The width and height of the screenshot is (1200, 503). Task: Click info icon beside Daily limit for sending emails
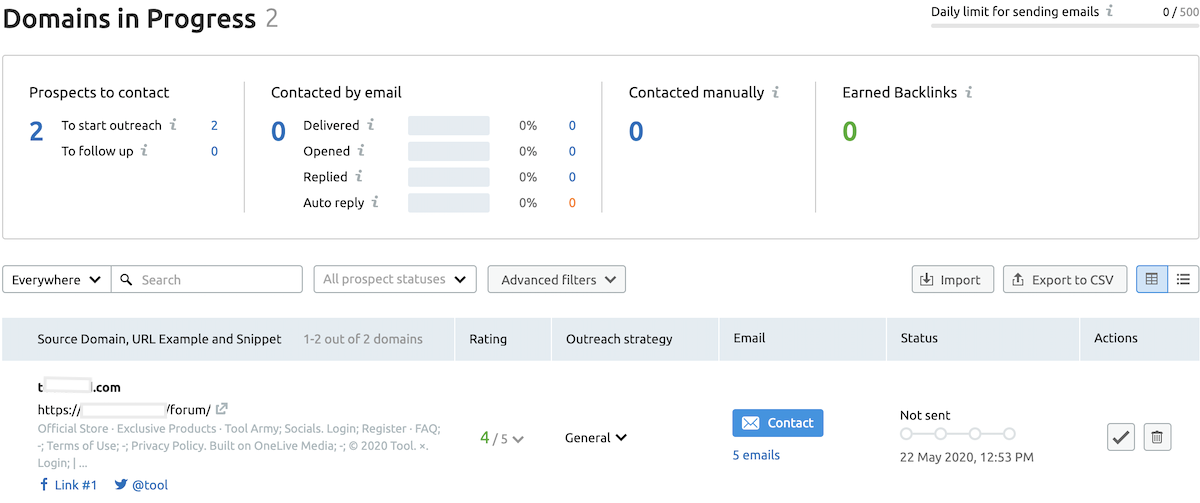point(1109,12)
